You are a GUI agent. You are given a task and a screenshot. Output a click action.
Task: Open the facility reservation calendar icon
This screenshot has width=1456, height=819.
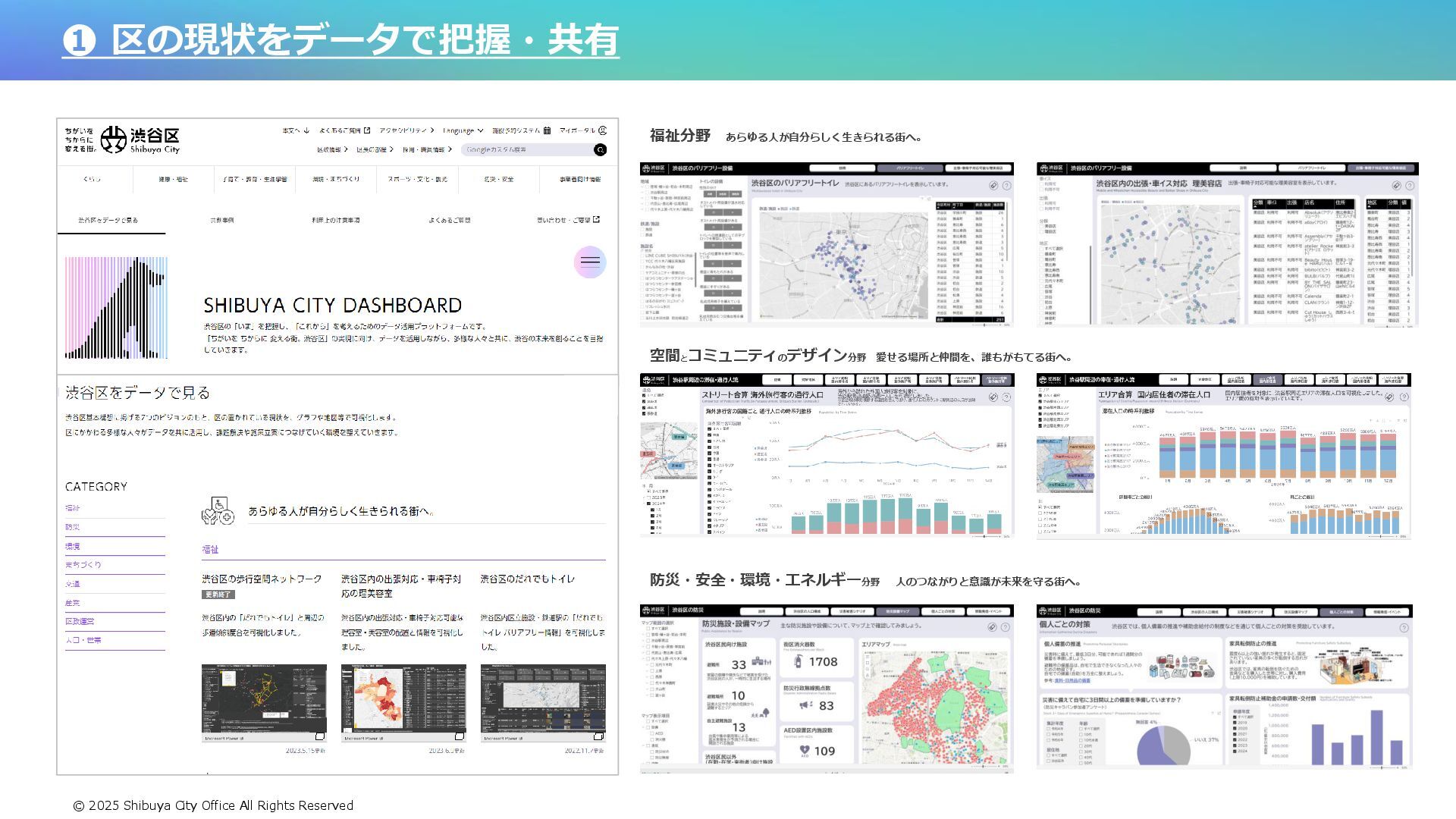547,130
